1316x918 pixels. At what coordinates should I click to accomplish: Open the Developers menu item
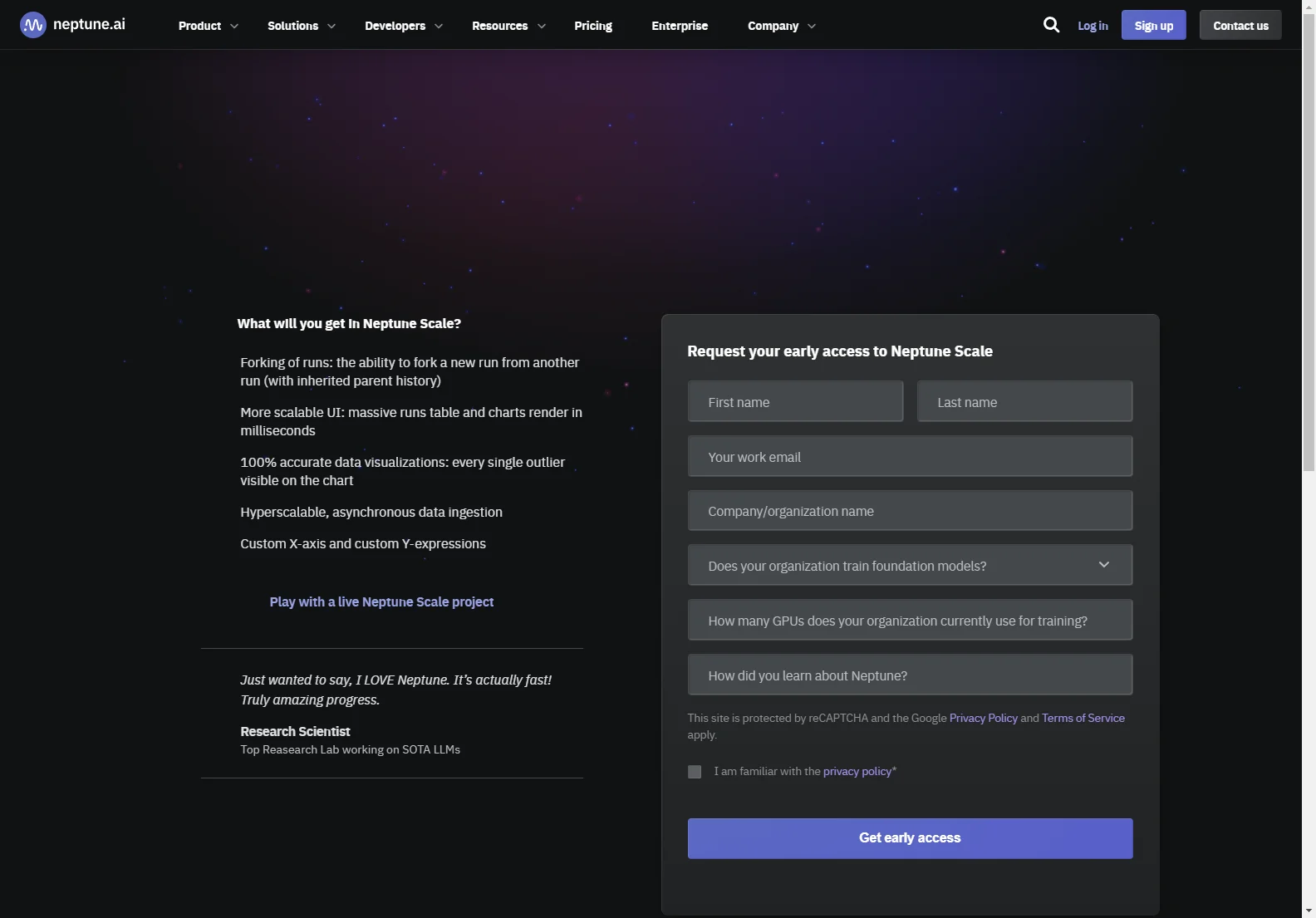pyautogui.click(x=395, y=26)
